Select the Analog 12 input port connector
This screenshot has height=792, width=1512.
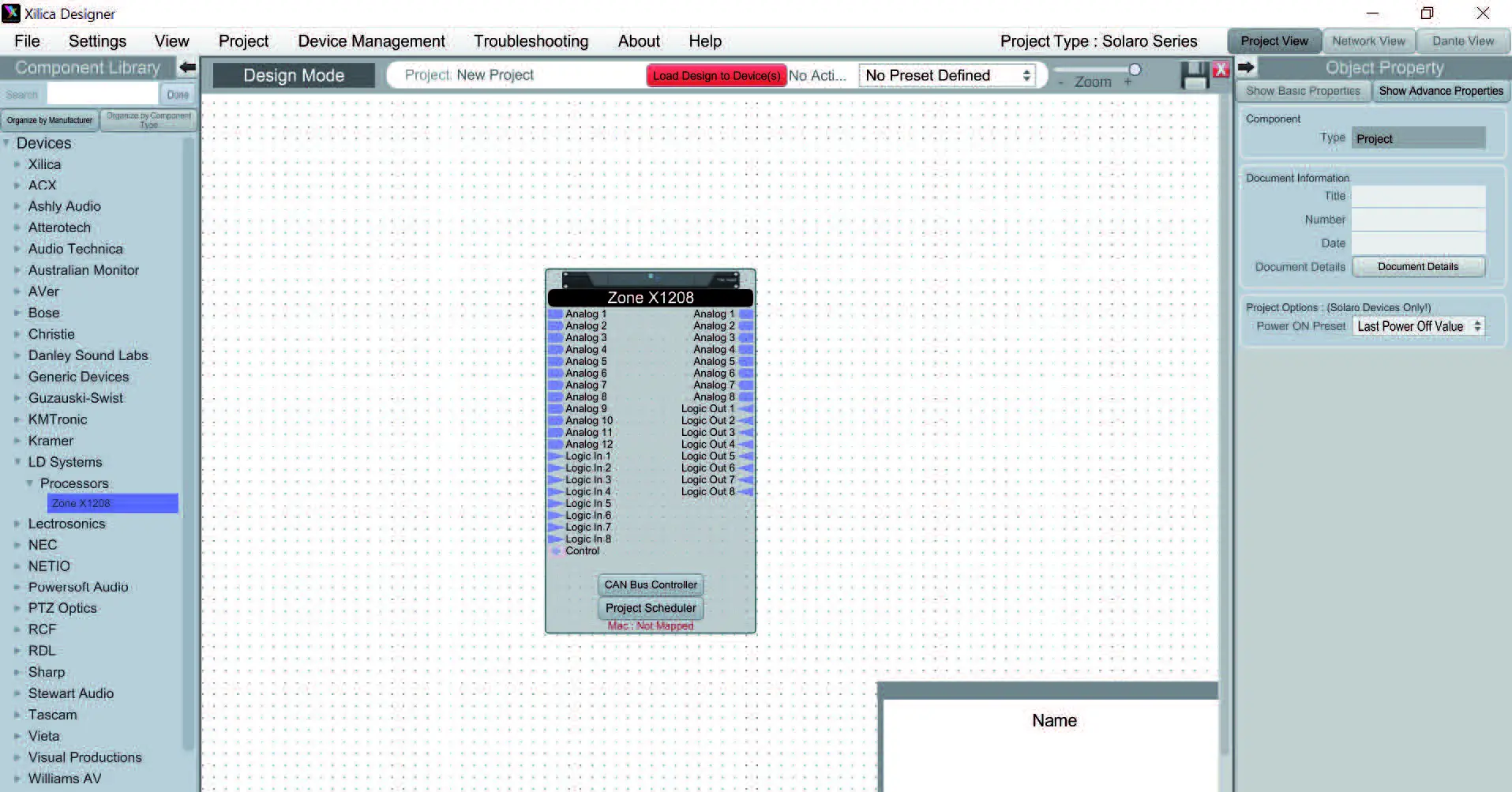[555, 445]
